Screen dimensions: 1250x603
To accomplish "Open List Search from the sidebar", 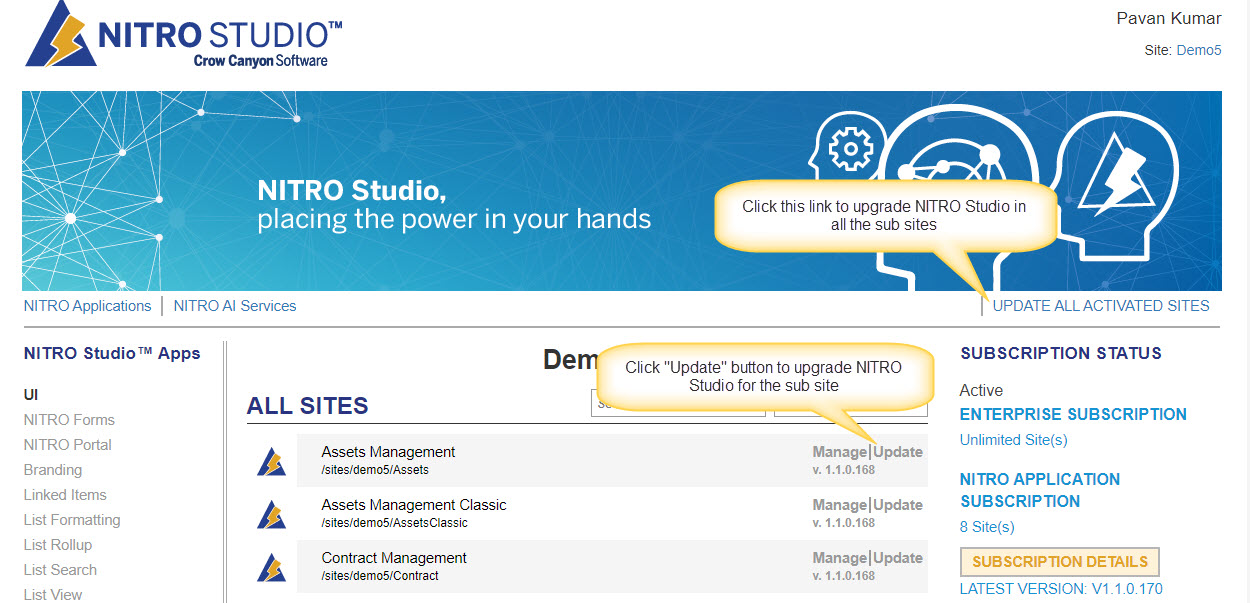I will [60, 570].
